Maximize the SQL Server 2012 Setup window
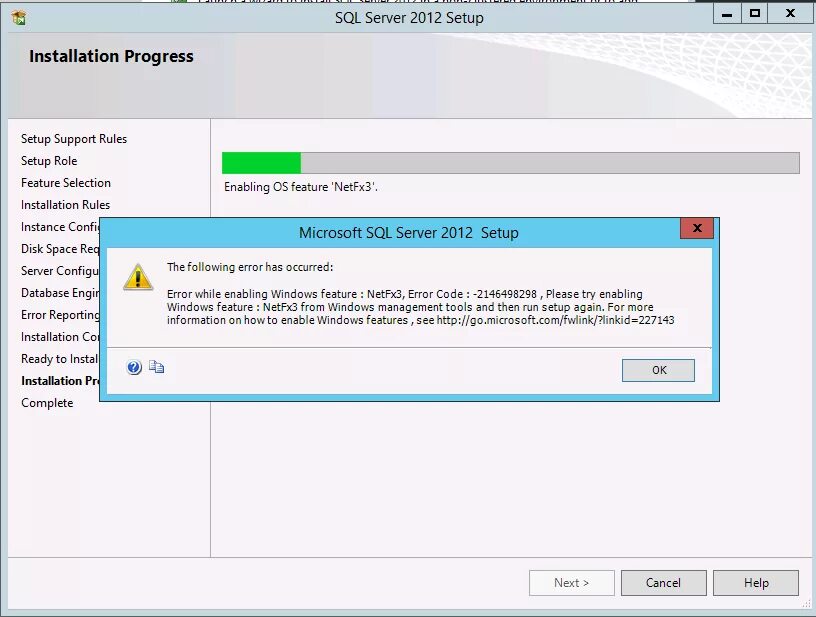The height and width of the screenshot is (617, 816). click(x=754, y=14)
